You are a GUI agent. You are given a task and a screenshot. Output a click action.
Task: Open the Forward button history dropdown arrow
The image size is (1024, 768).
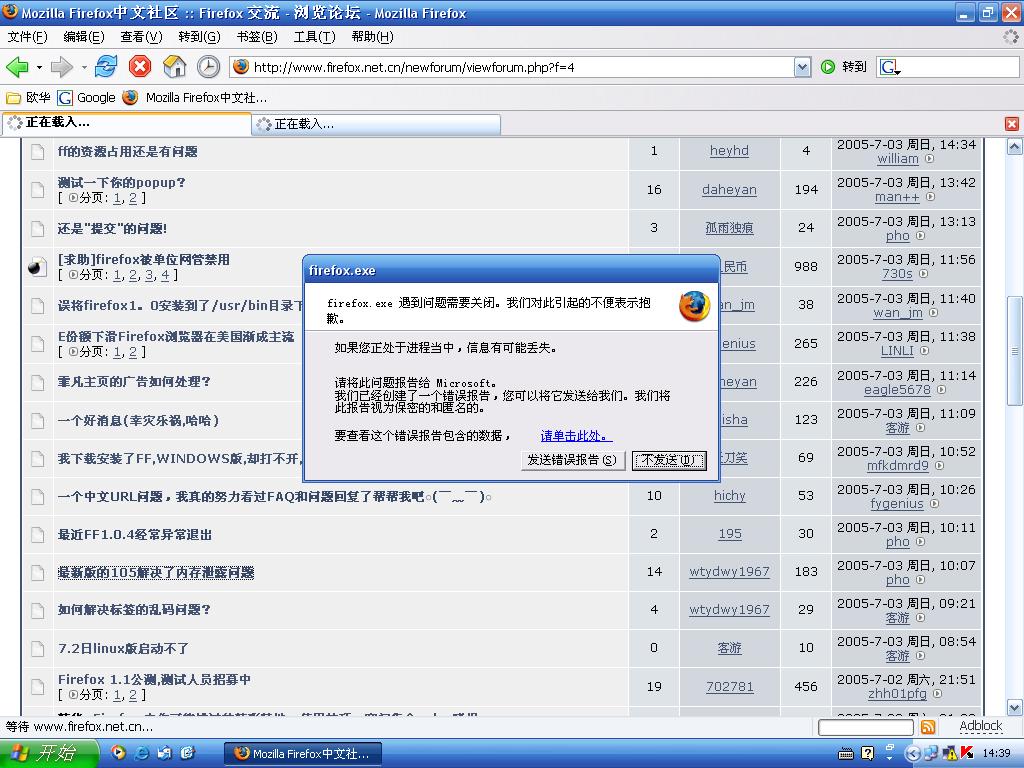[84, 67]
